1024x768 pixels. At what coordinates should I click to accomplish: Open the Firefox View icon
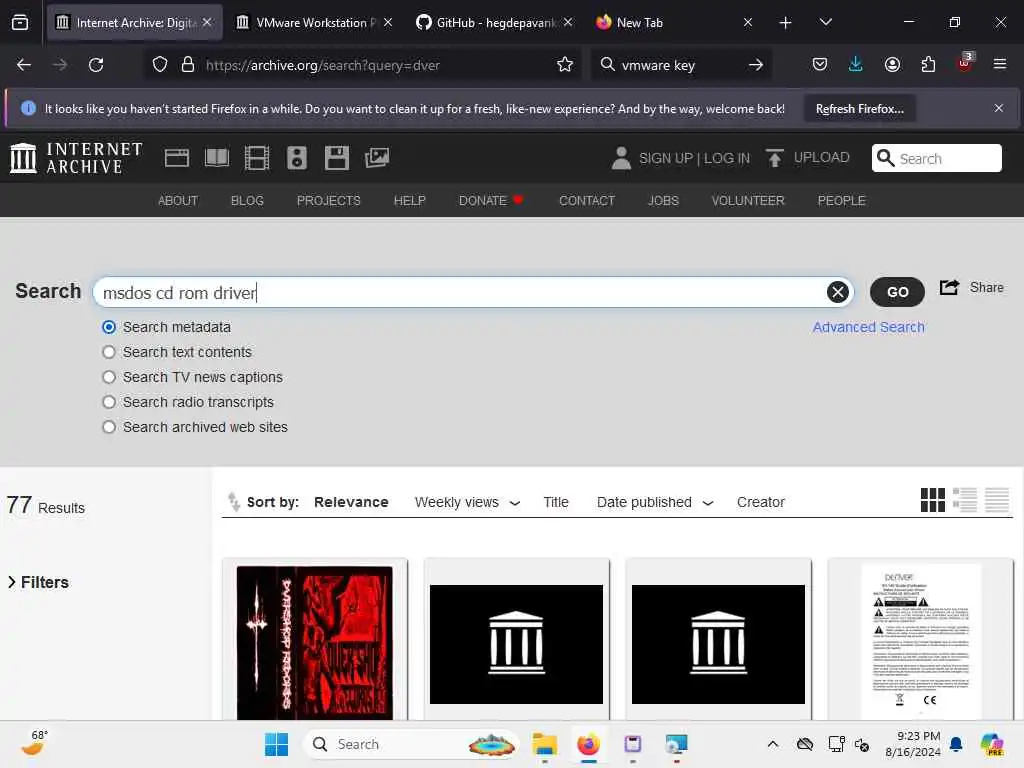20,23
